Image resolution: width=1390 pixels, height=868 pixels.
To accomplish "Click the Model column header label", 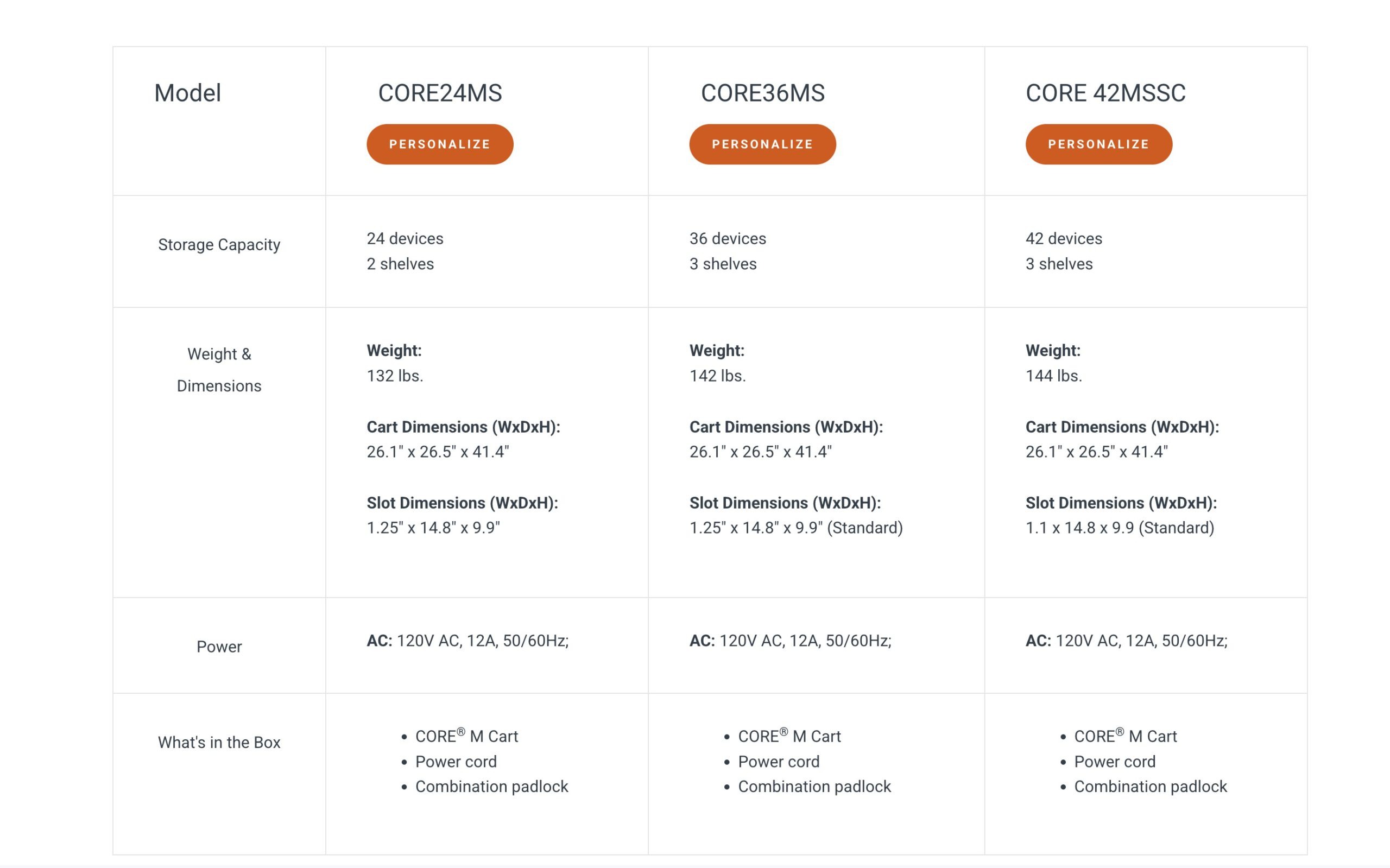I will [x=187, y=93].
